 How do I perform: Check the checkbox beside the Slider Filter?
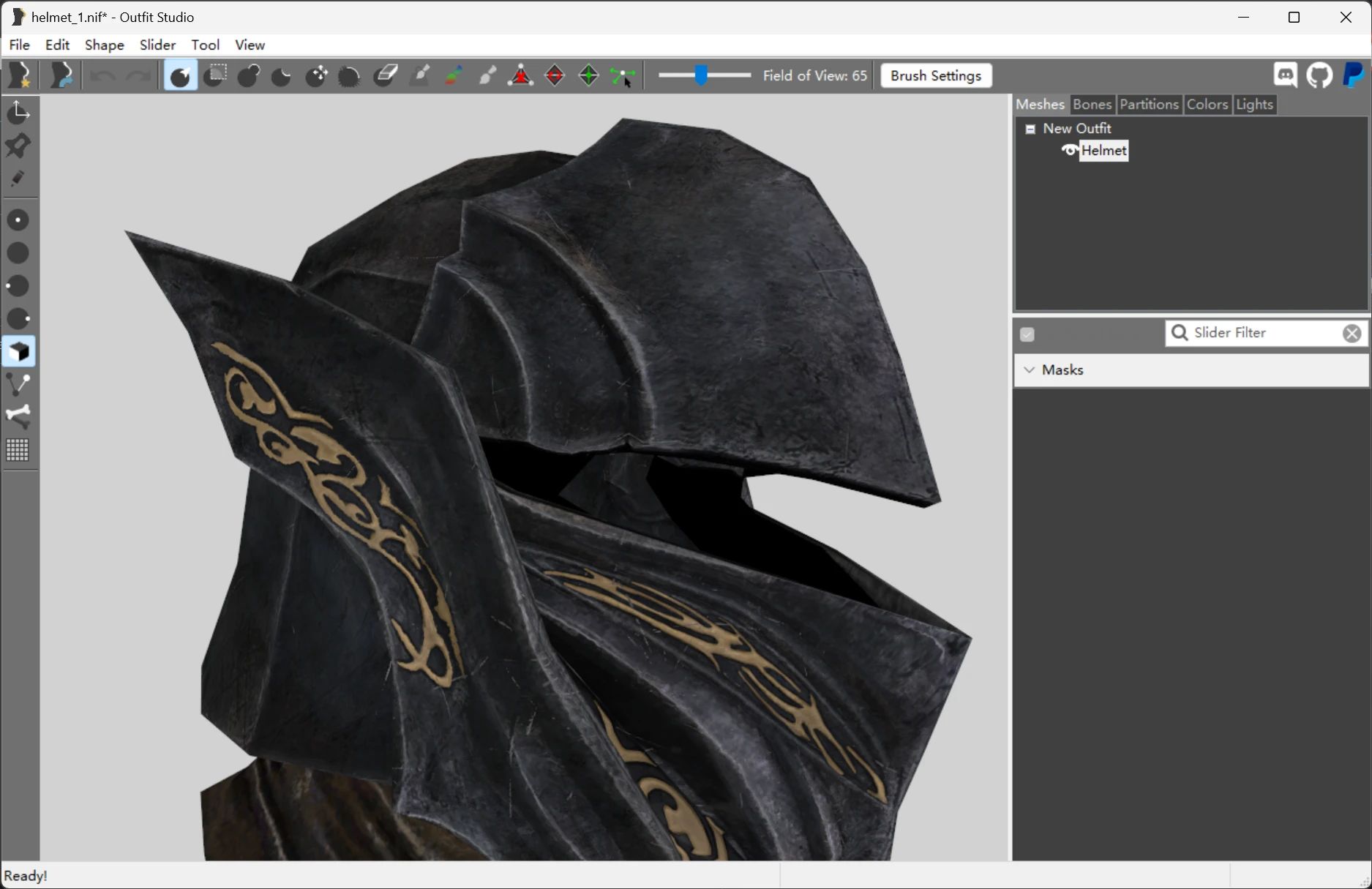pyautogui.click(x=1027, y=334)
